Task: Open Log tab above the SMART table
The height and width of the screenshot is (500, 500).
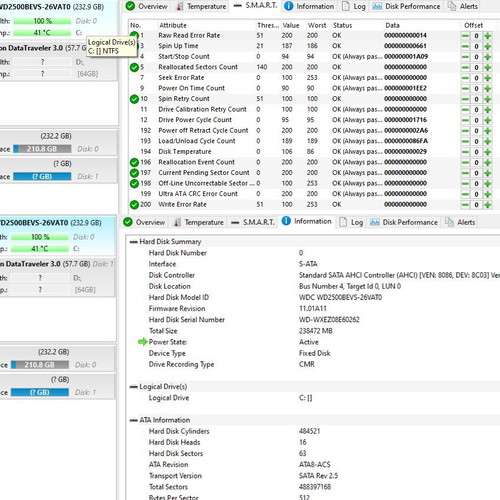Action: coord(354,6)
